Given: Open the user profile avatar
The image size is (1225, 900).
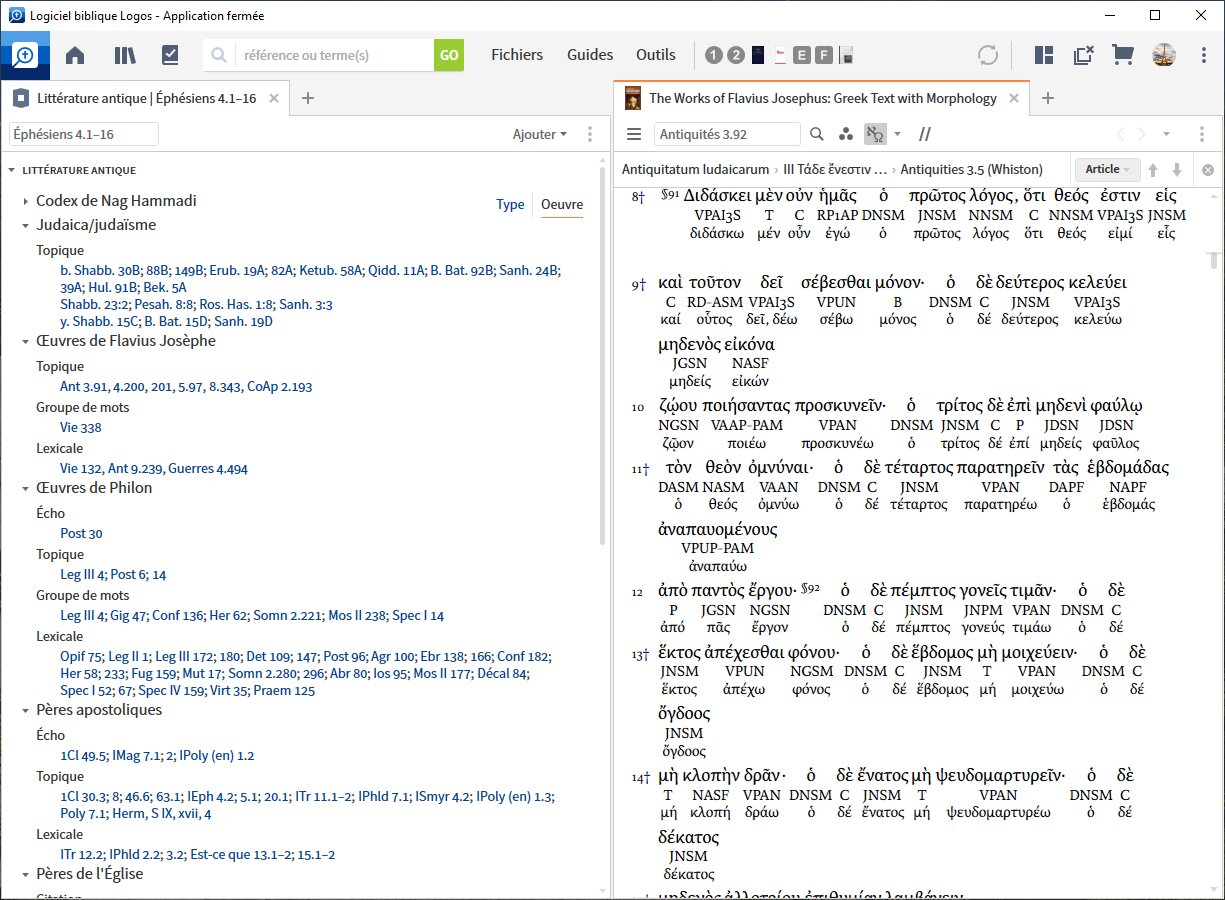Looking at the screenshot, I should [1163, 55].
